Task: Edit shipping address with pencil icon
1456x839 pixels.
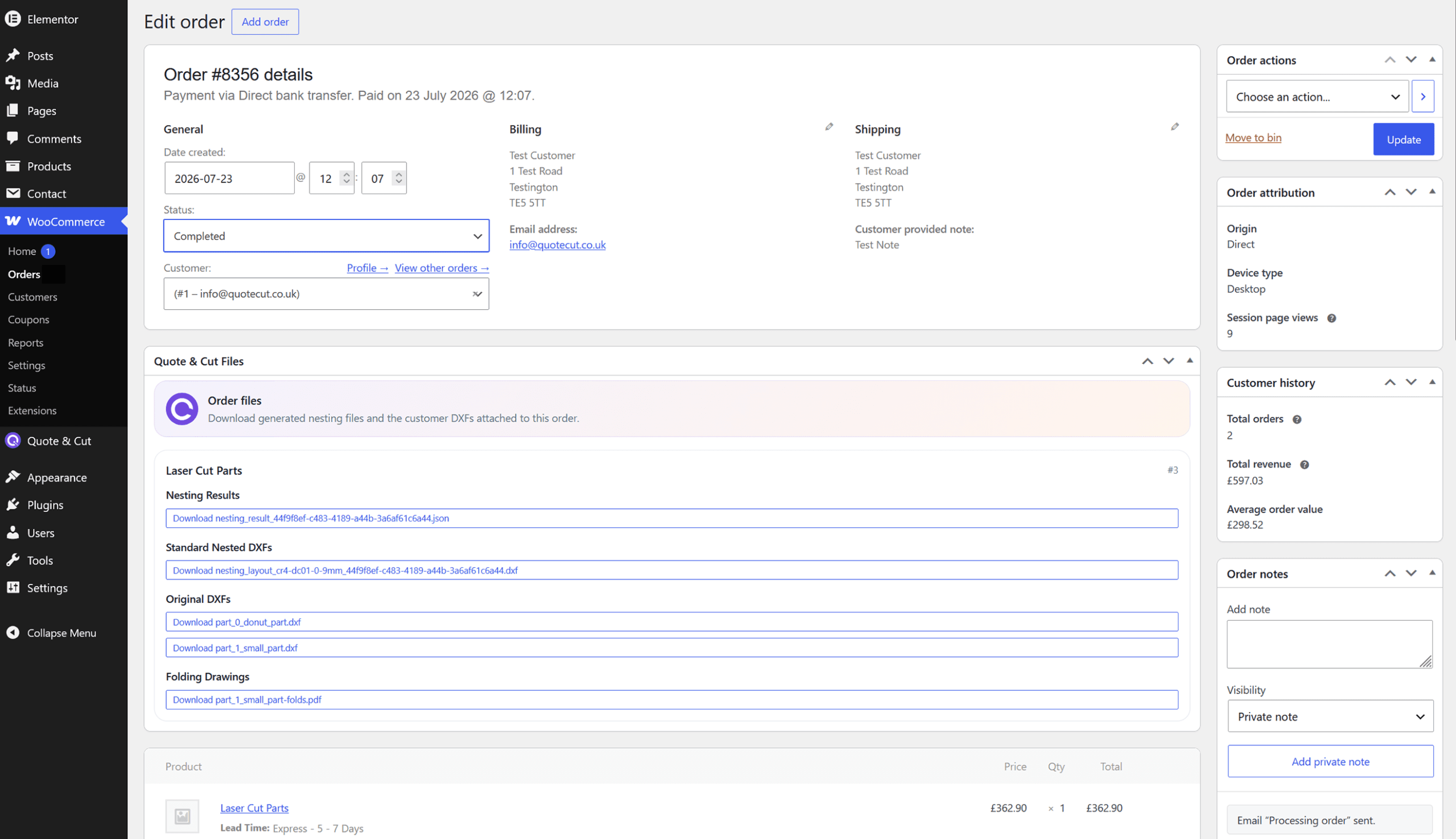Action: [x=1174, y=127]
